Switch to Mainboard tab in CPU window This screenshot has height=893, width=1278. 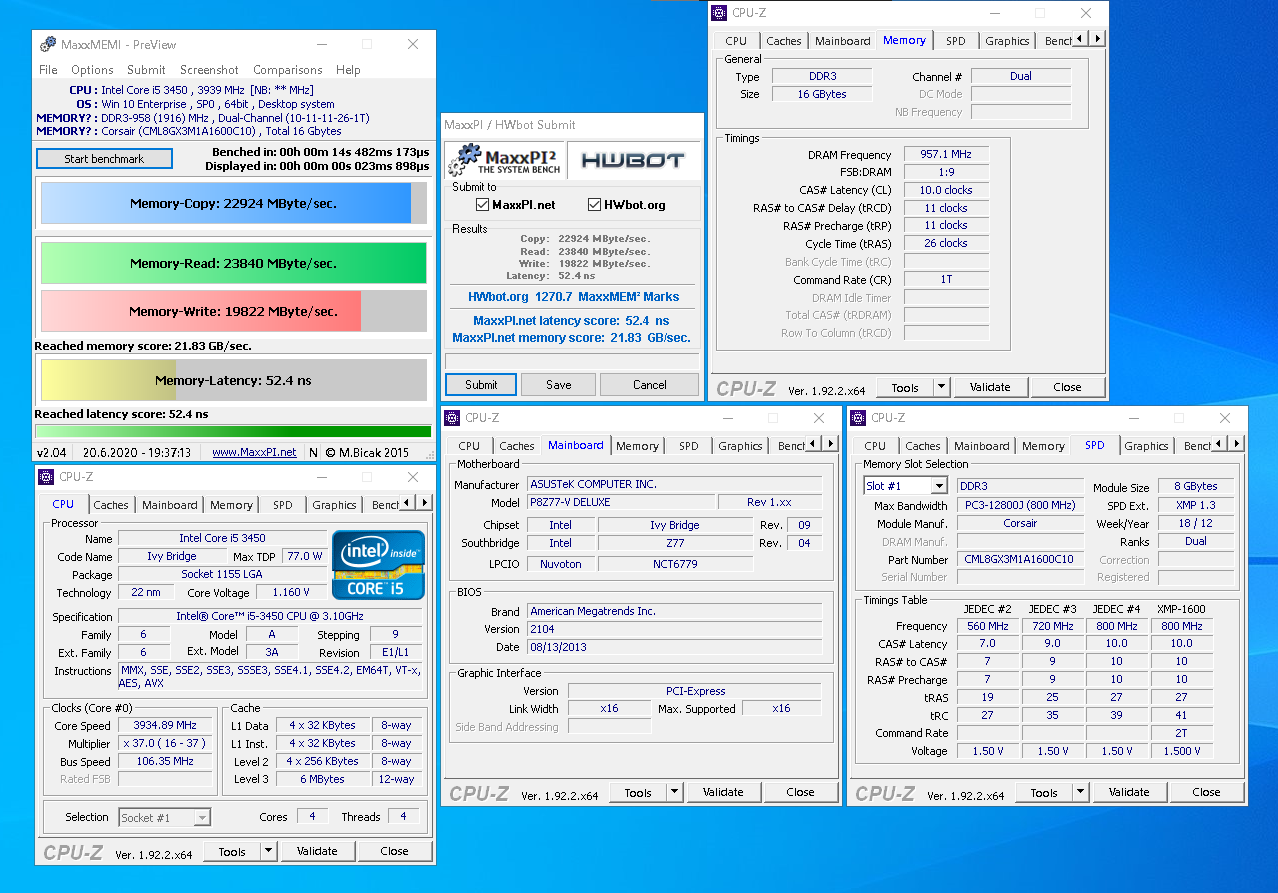(x=170, y=505)
